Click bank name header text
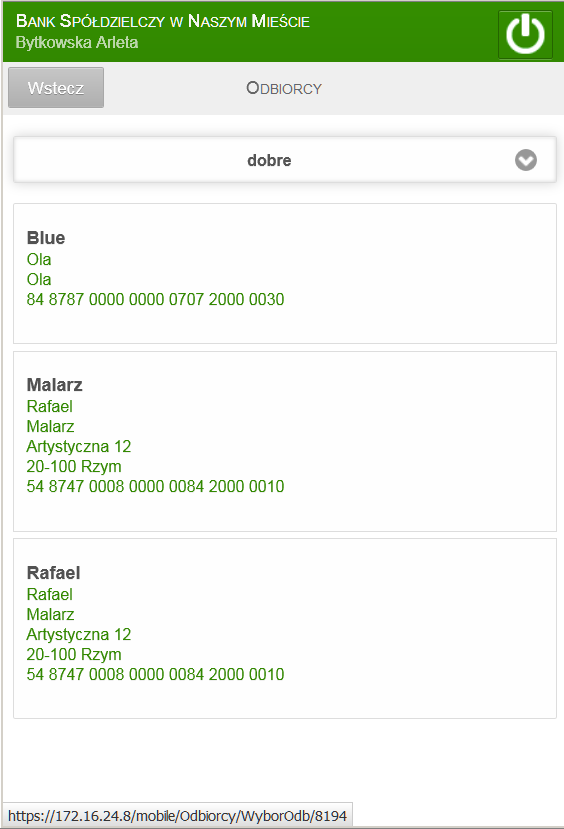 [x=163, y=21]
